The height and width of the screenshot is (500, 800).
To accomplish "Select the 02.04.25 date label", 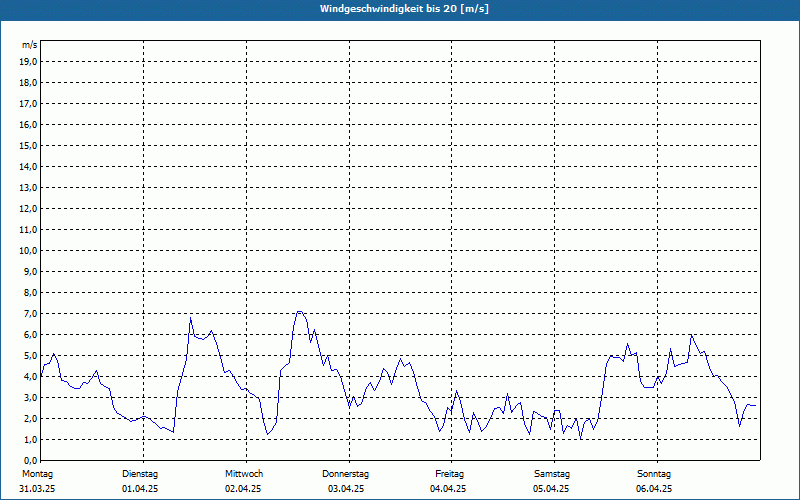I will [243, 489].
